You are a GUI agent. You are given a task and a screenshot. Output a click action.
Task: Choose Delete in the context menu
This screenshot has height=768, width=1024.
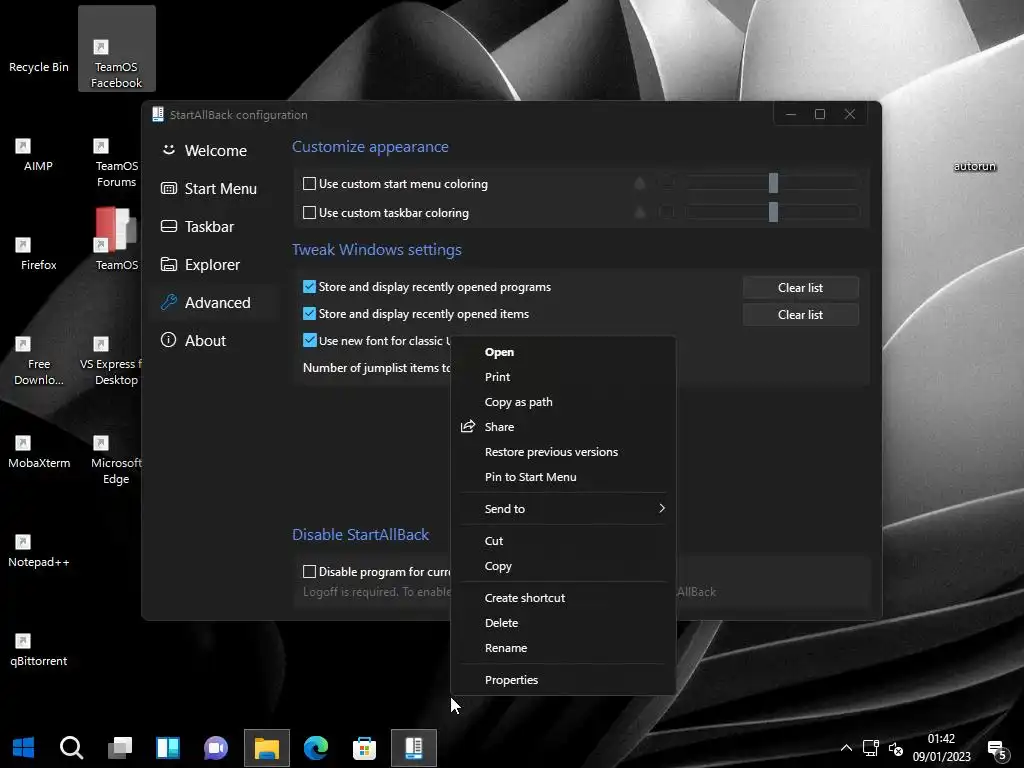pos(563,622)
